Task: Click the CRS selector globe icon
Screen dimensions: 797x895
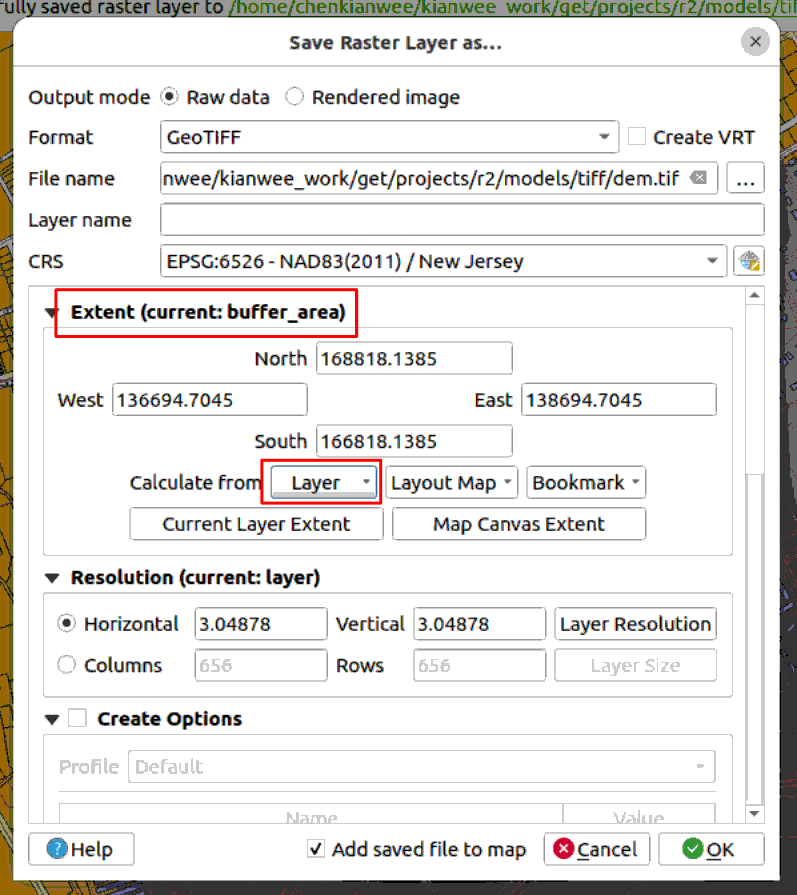Action: click(x=747, y=262)
